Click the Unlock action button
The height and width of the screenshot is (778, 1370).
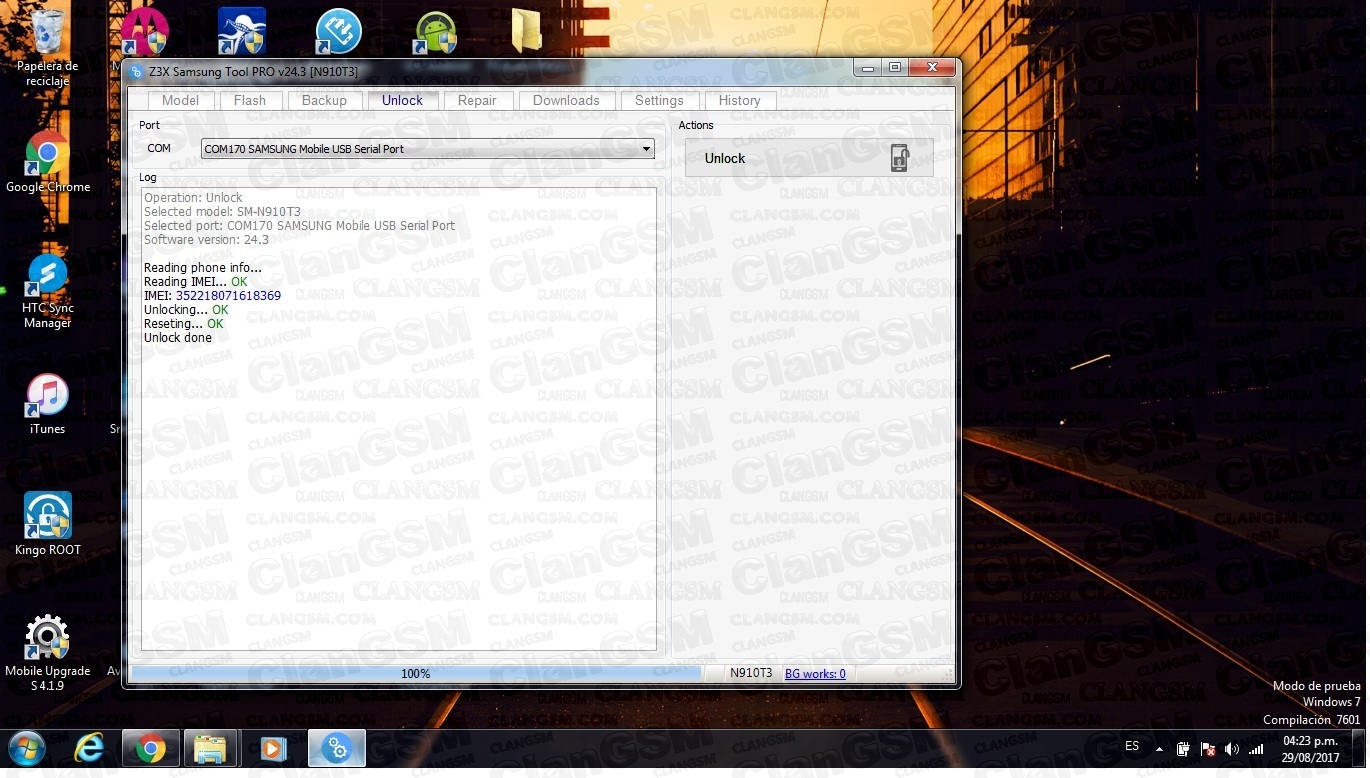point(809,158)
